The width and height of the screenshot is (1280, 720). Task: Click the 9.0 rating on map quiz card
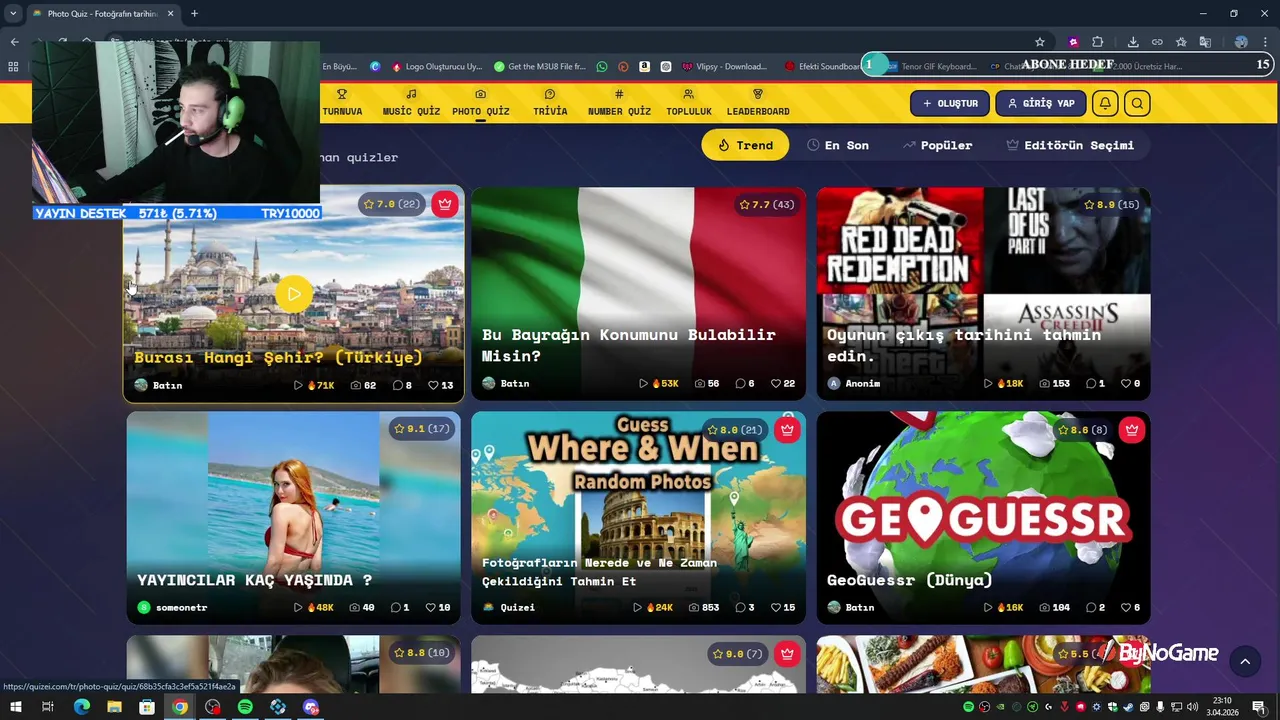(x=738, y=654)
